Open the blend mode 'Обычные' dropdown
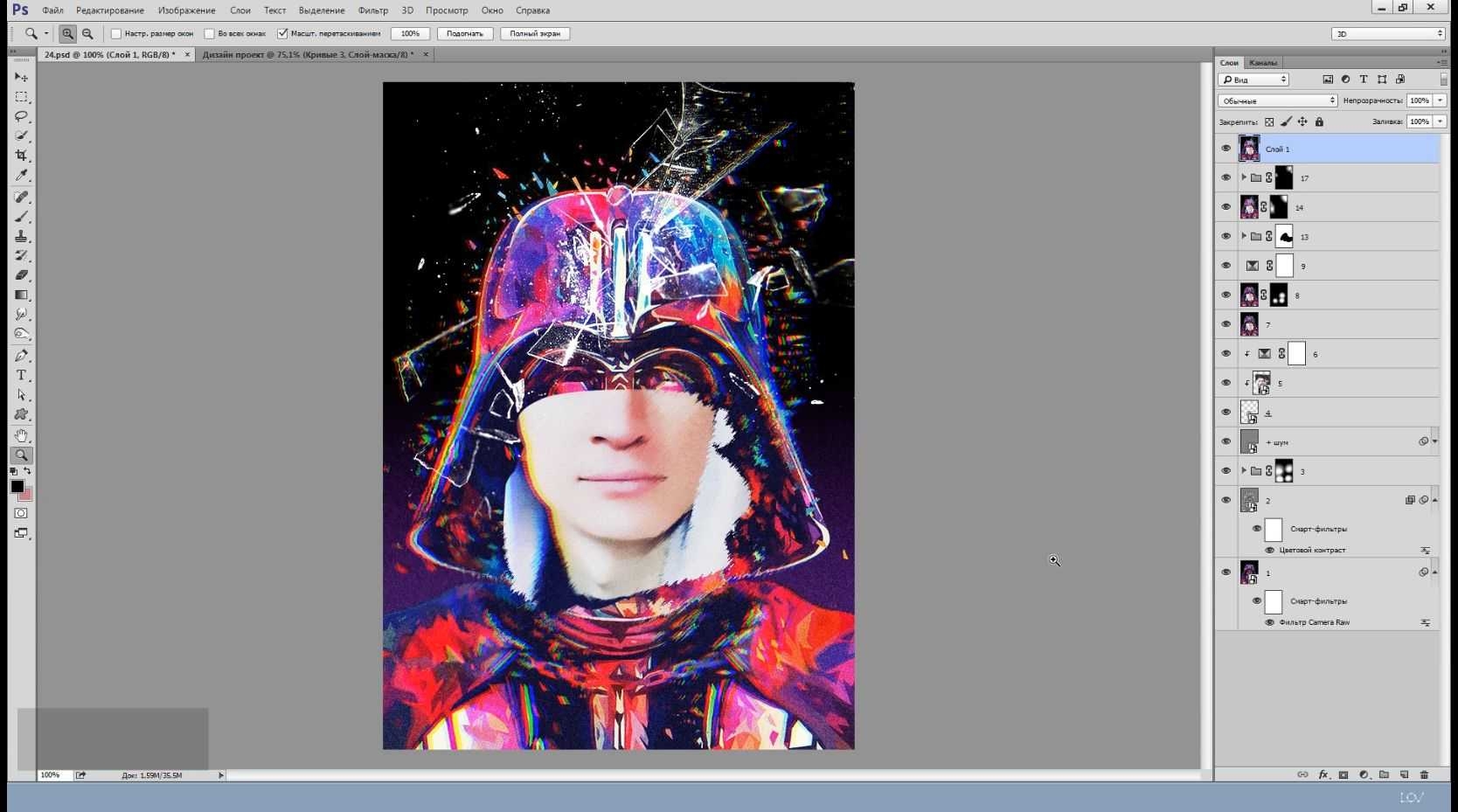Screen dimensions: 1458x812 tap(1278, 101)
